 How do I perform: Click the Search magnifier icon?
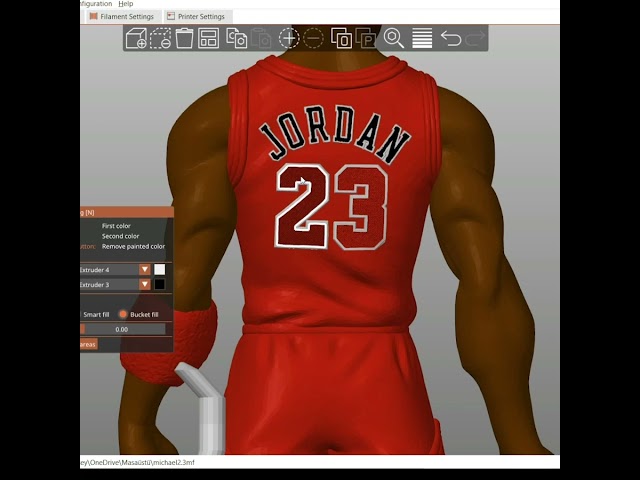coord(394,38)
